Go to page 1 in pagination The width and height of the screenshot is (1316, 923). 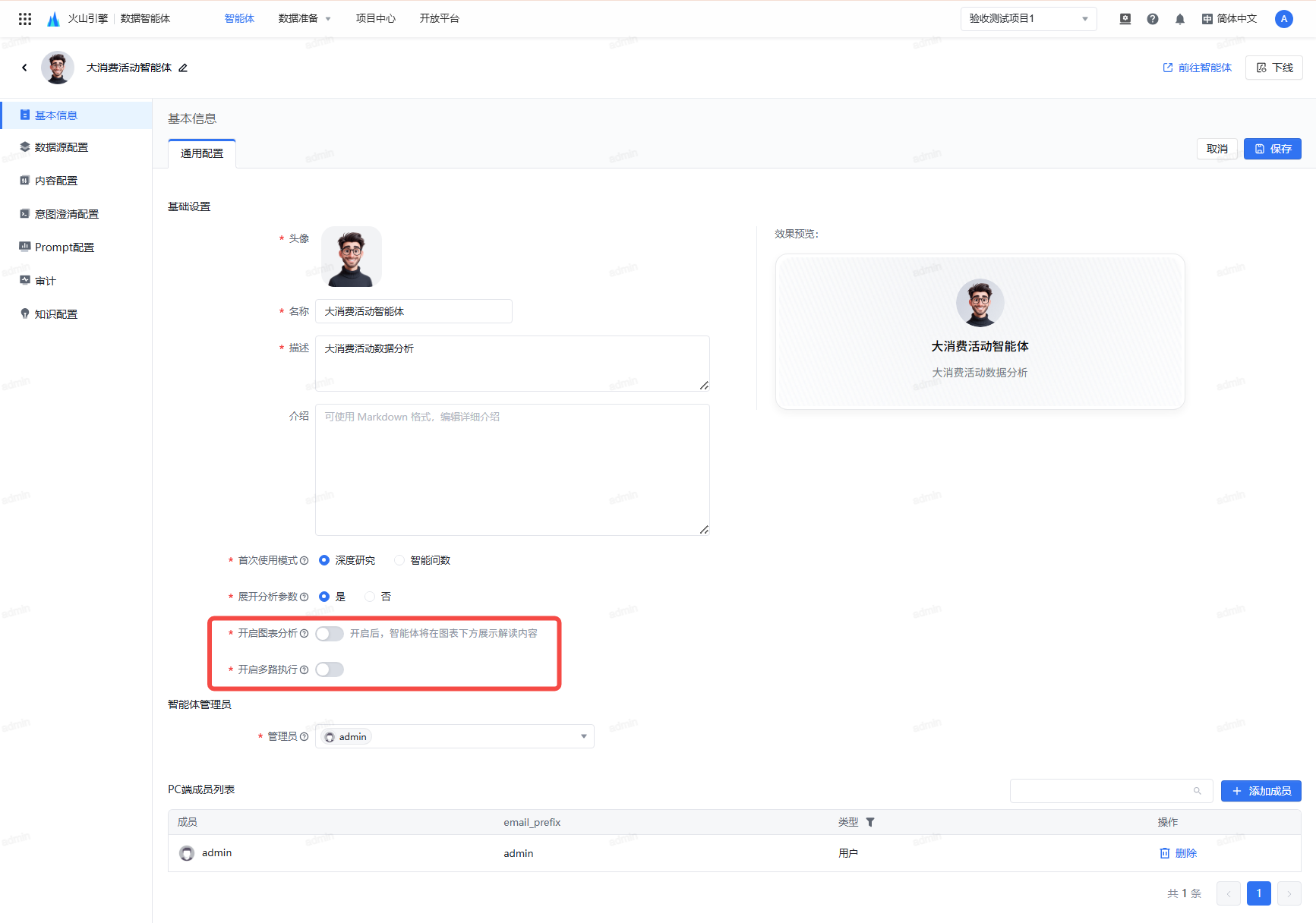pos(1259,893)
